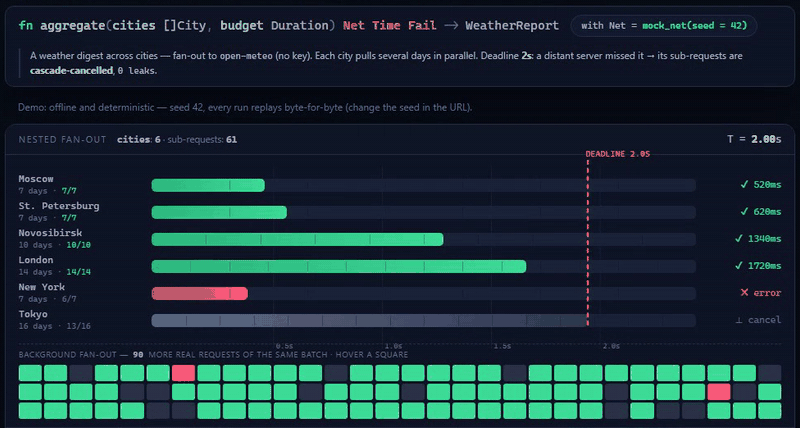The height and width of the screenshot is (428, 800).
Task: Click the 'Tokyo' city name
Action: point(33,314)
